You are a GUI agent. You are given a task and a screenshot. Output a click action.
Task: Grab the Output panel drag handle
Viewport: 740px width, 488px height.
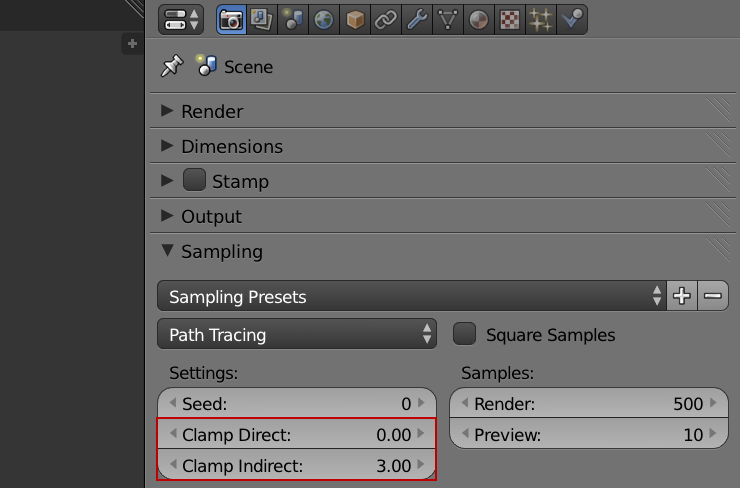tap(718, 215)
